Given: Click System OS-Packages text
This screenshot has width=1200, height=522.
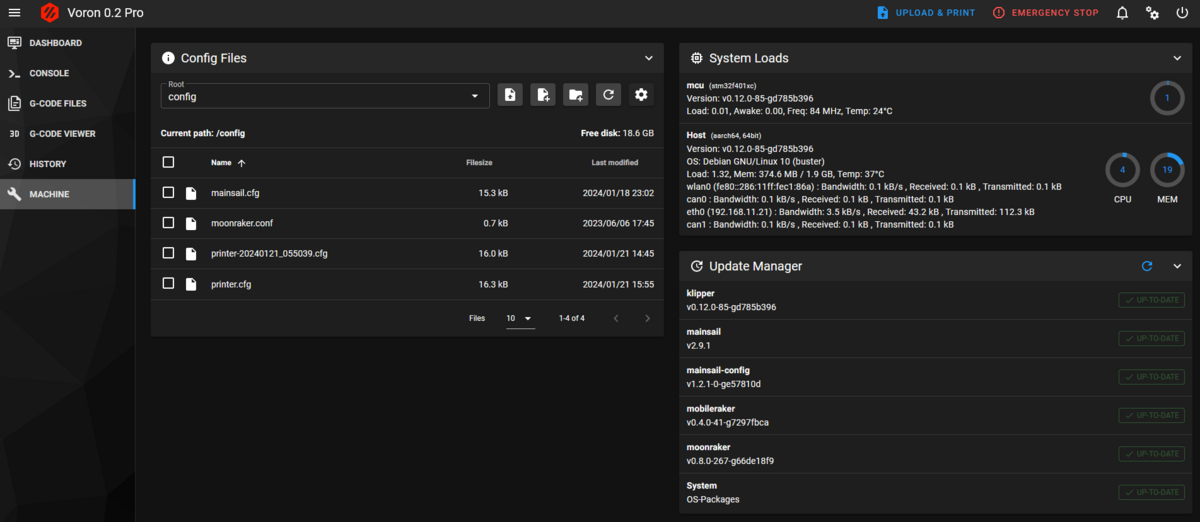Looking at the screenshot, I should click(713, 499).
